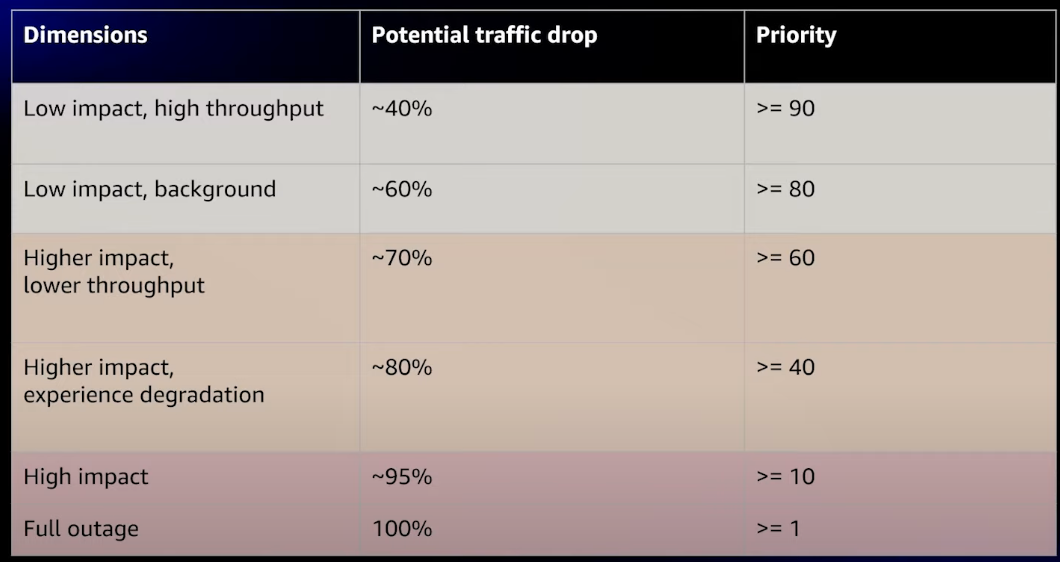Click the 100% traffic drop value
This screenshot has width=1060, height=562.
[402, 528]
